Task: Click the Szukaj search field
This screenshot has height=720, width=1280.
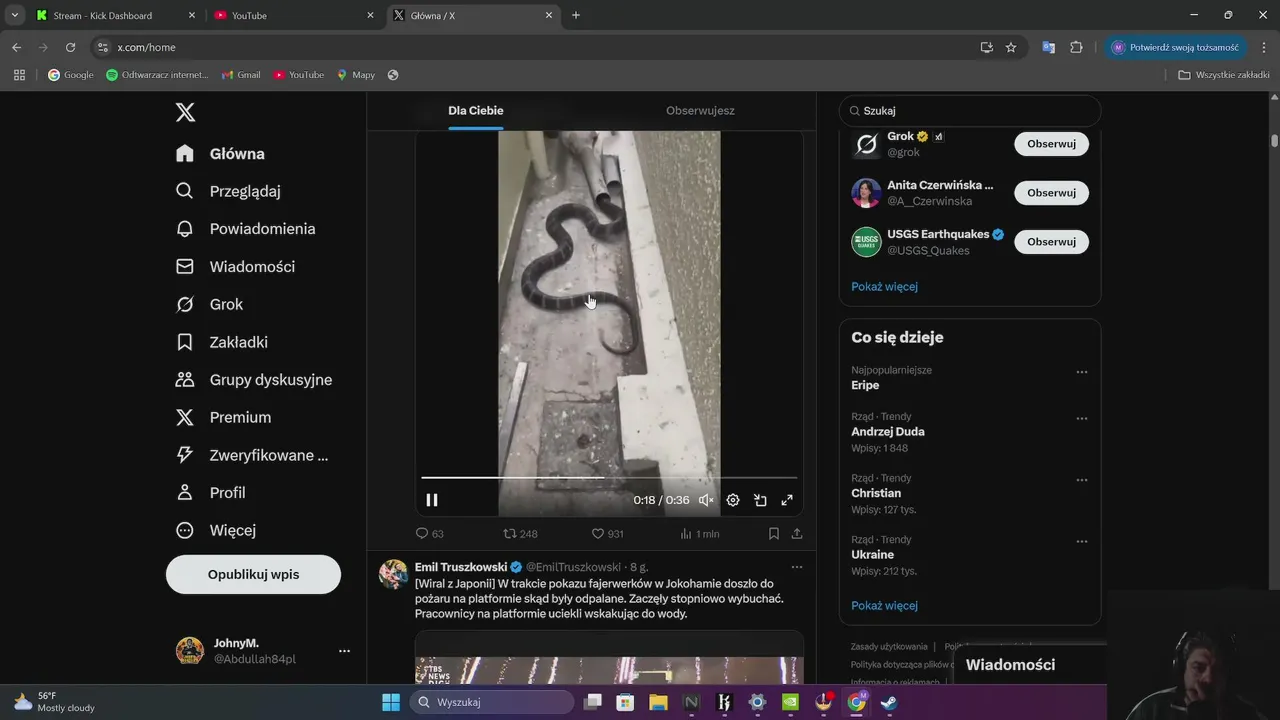Action: [970, 111]
